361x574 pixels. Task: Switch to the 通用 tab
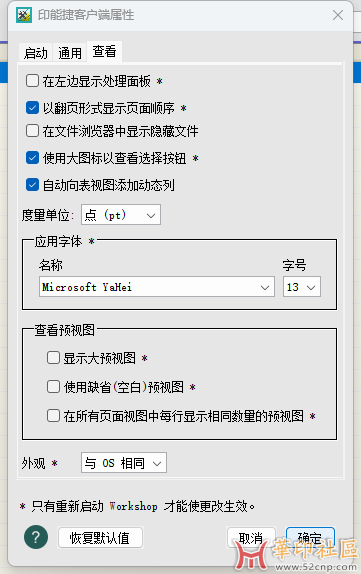click(x=70, y=53)
